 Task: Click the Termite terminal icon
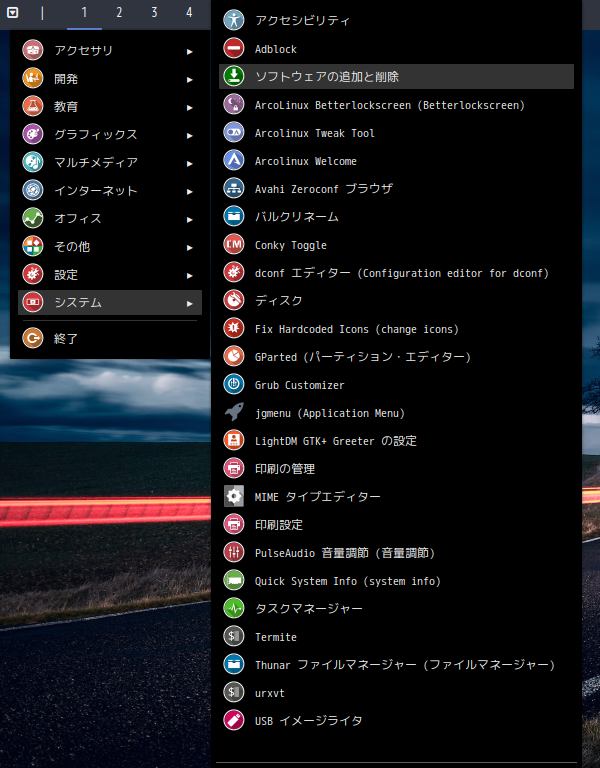pos(234,636)
